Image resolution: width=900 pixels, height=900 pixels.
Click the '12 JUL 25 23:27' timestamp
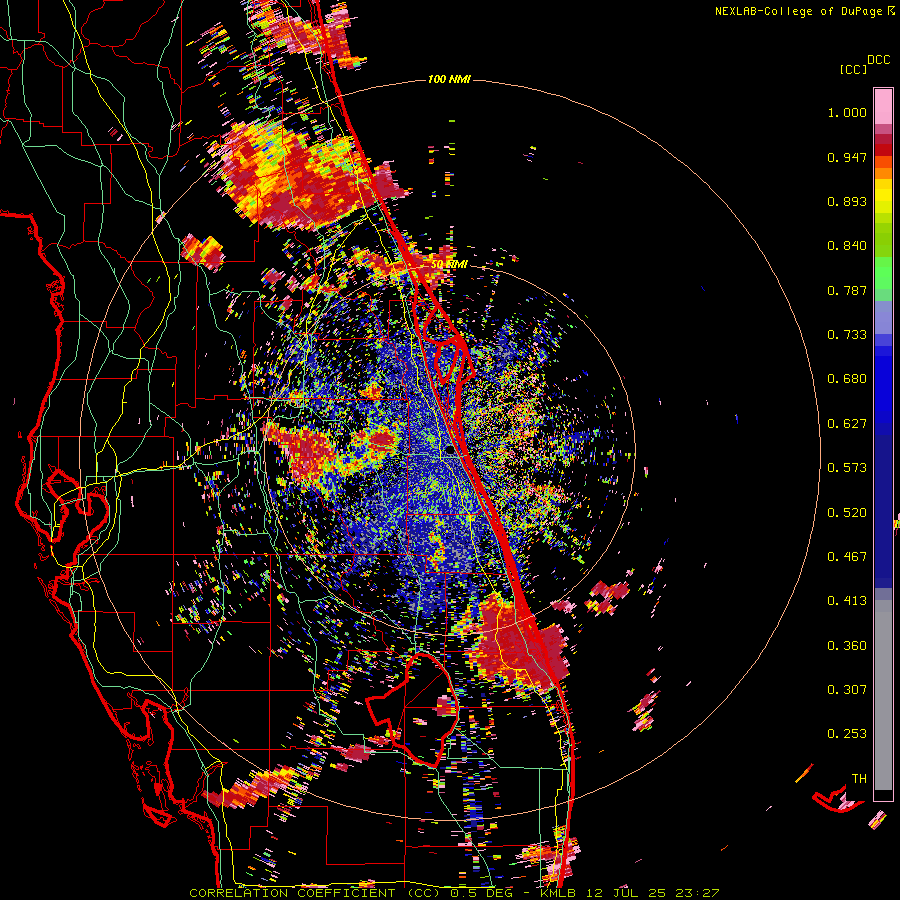pyautogui.click(x=653, y=893)
